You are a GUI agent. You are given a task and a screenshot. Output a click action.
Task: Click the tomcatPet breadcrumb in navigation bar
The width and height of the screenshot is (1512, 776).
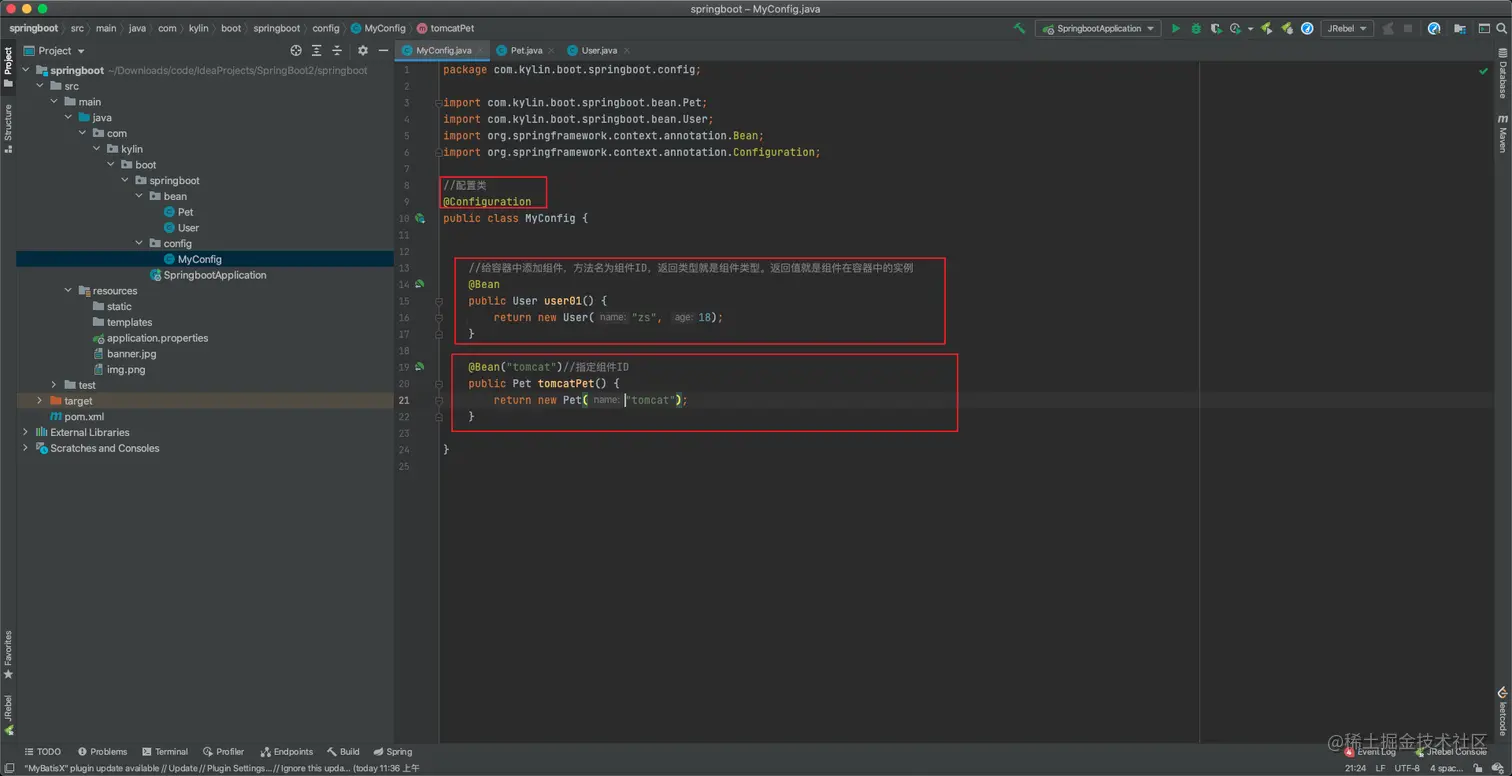tap(446, 29)
